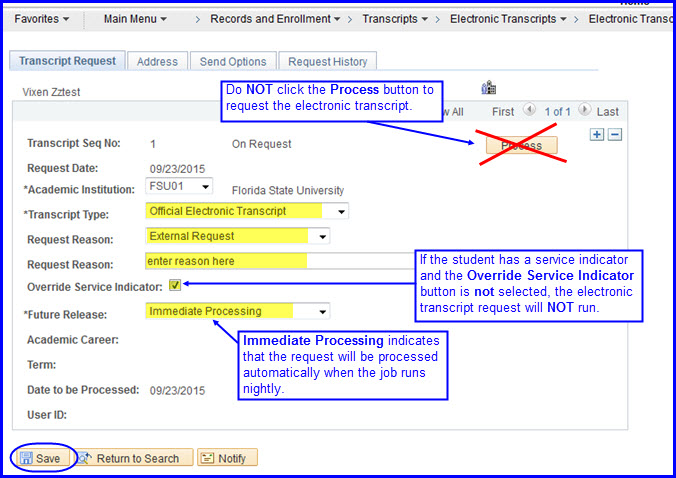Delete the row with the minus icon
Viewport: 676px width, 478px height.
[x=615, y=134]
